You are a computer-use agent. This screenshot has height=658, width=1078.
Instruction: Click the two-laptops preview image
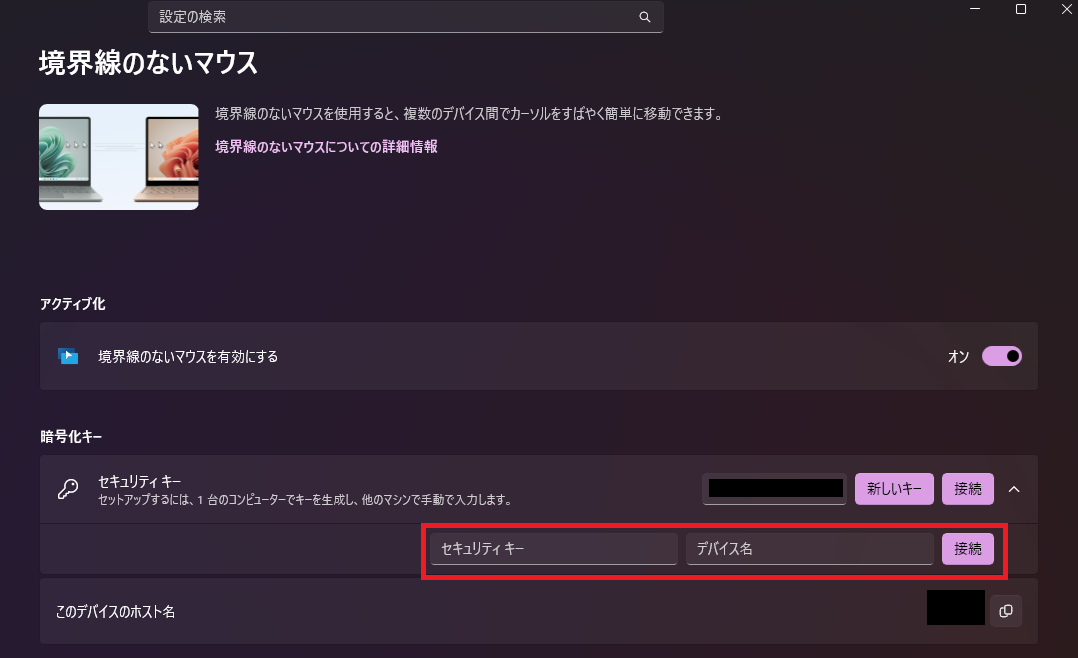click(x=118, y=157)
